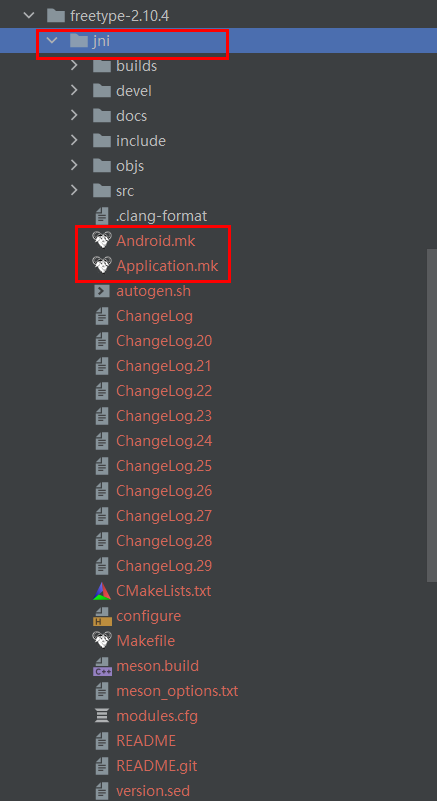
Task: Click the autogen.sh shell script icon
Action: [x=102, y=291]
